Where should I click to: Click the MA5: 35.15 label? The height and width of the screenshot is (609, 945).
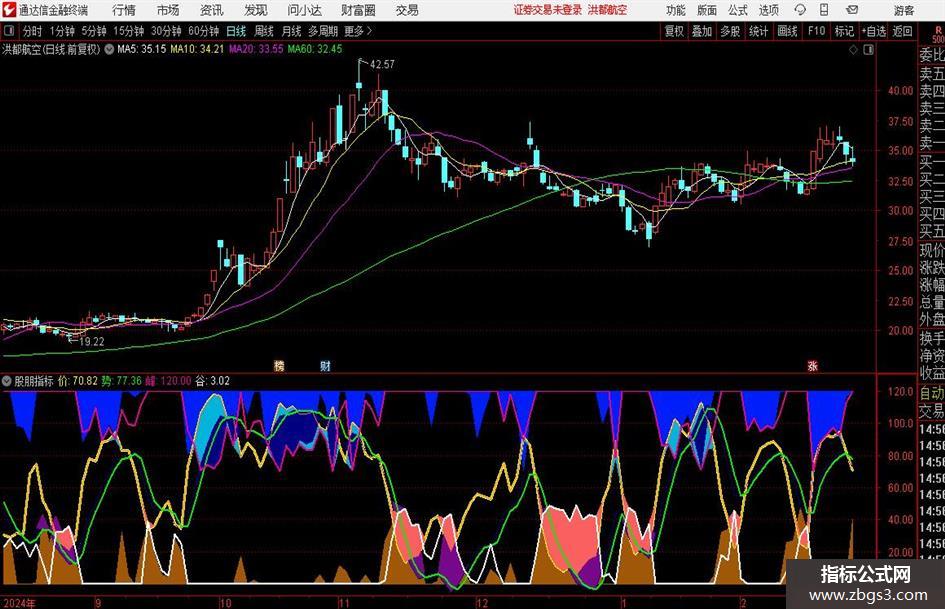(142, 49)
